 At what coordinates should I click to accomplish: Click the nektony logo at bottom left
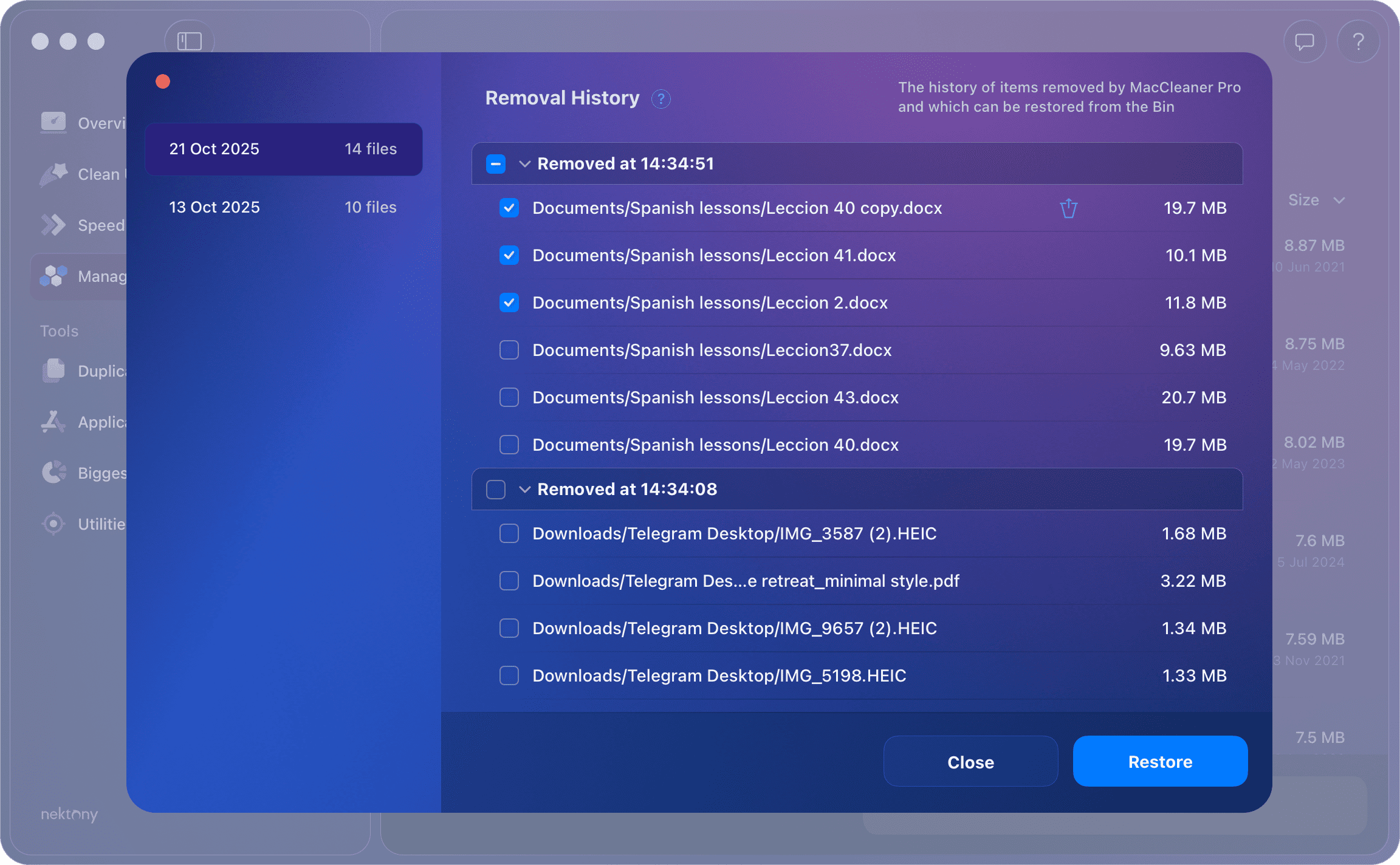pyautogui.click(x=69, y=815)
